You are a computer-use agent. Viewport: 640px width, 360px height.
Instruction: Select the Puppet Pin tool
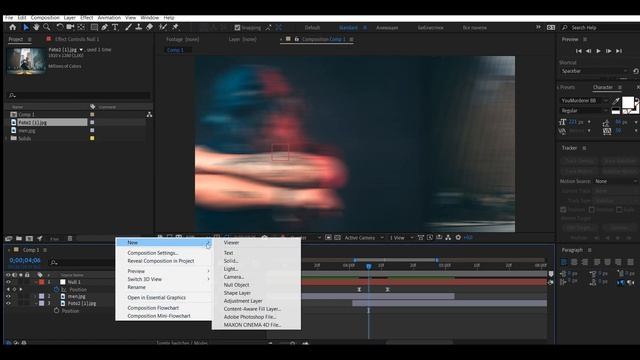click(x=176, y=27)
